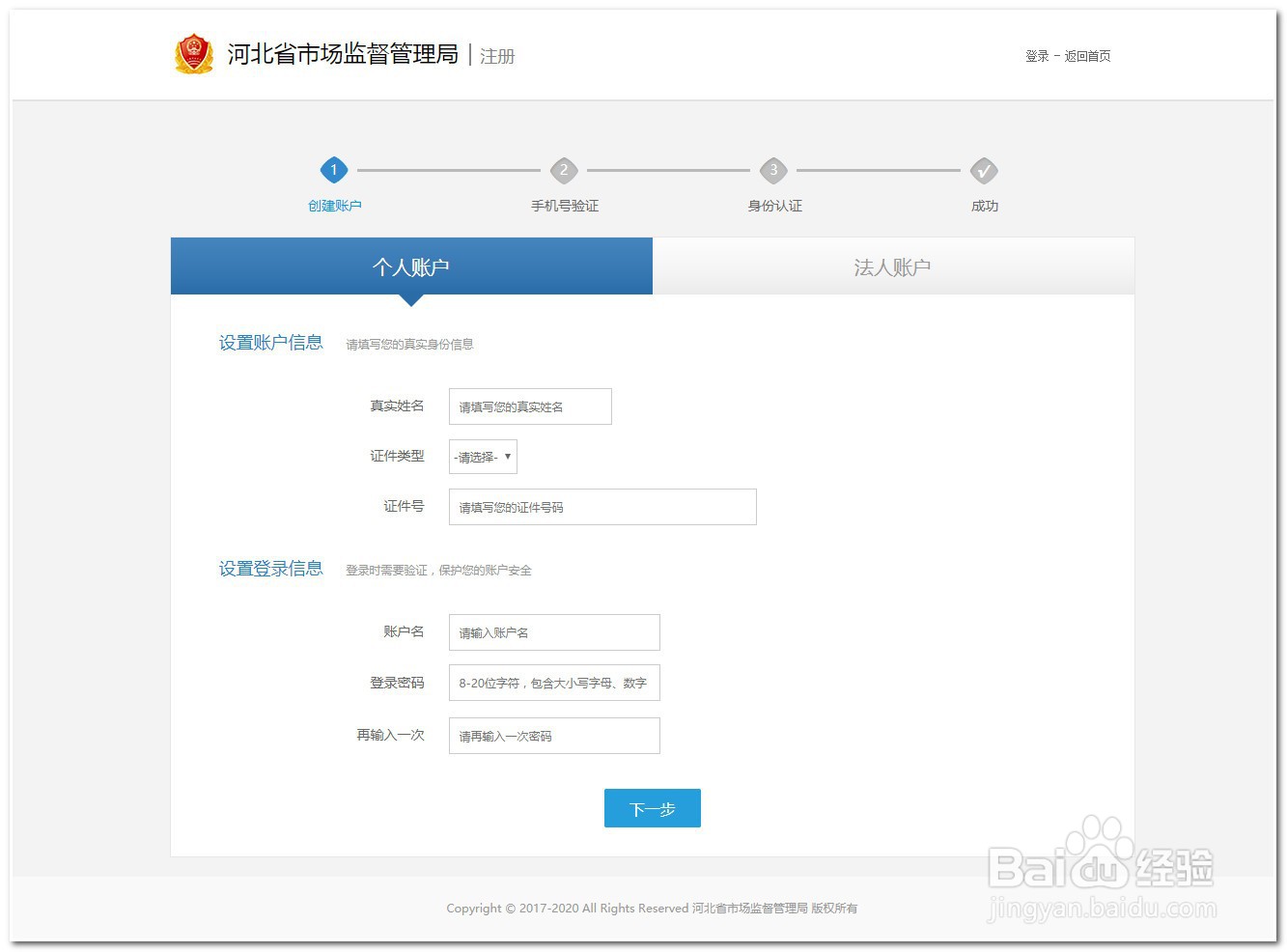The width and height of the screenshot is (1287, 952).
Task: Click the 返回首页 link
Action: point(1087,55)
